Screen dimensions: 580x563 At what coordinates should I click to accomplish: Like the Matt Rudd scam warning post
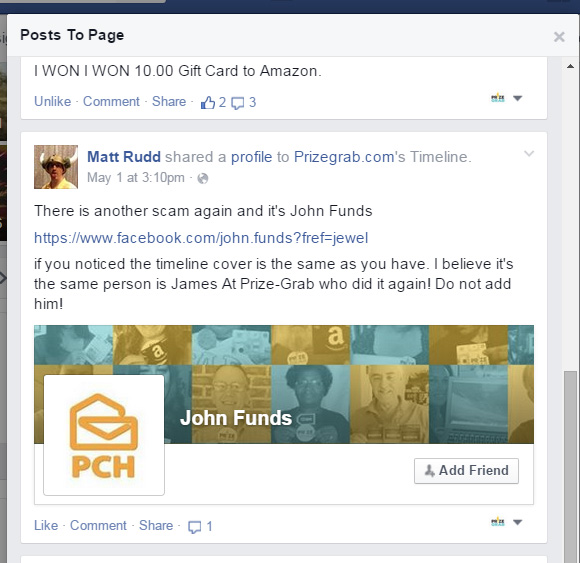[46, 525]
